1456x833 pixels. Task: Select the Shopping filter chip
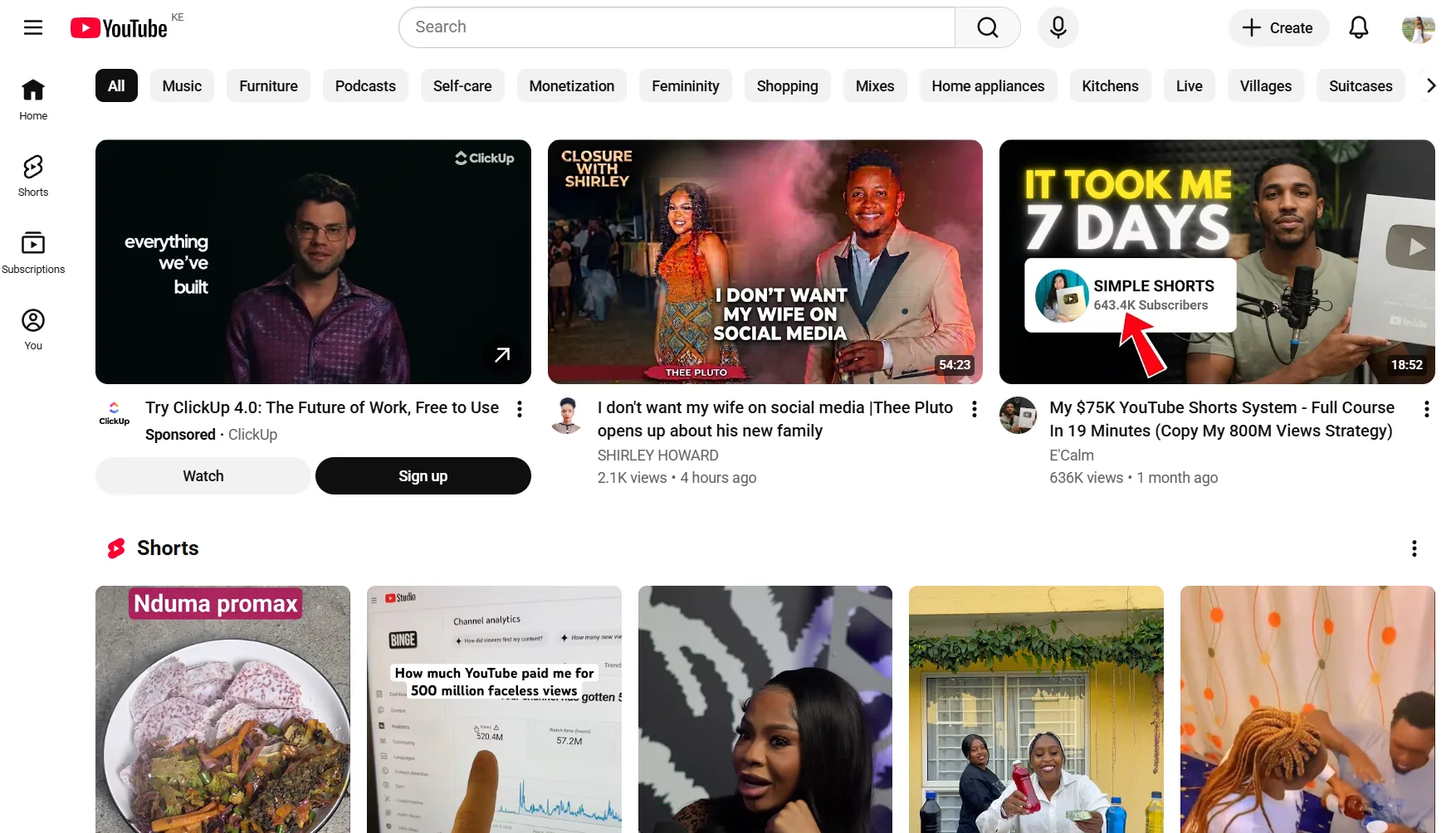point(788,85)
